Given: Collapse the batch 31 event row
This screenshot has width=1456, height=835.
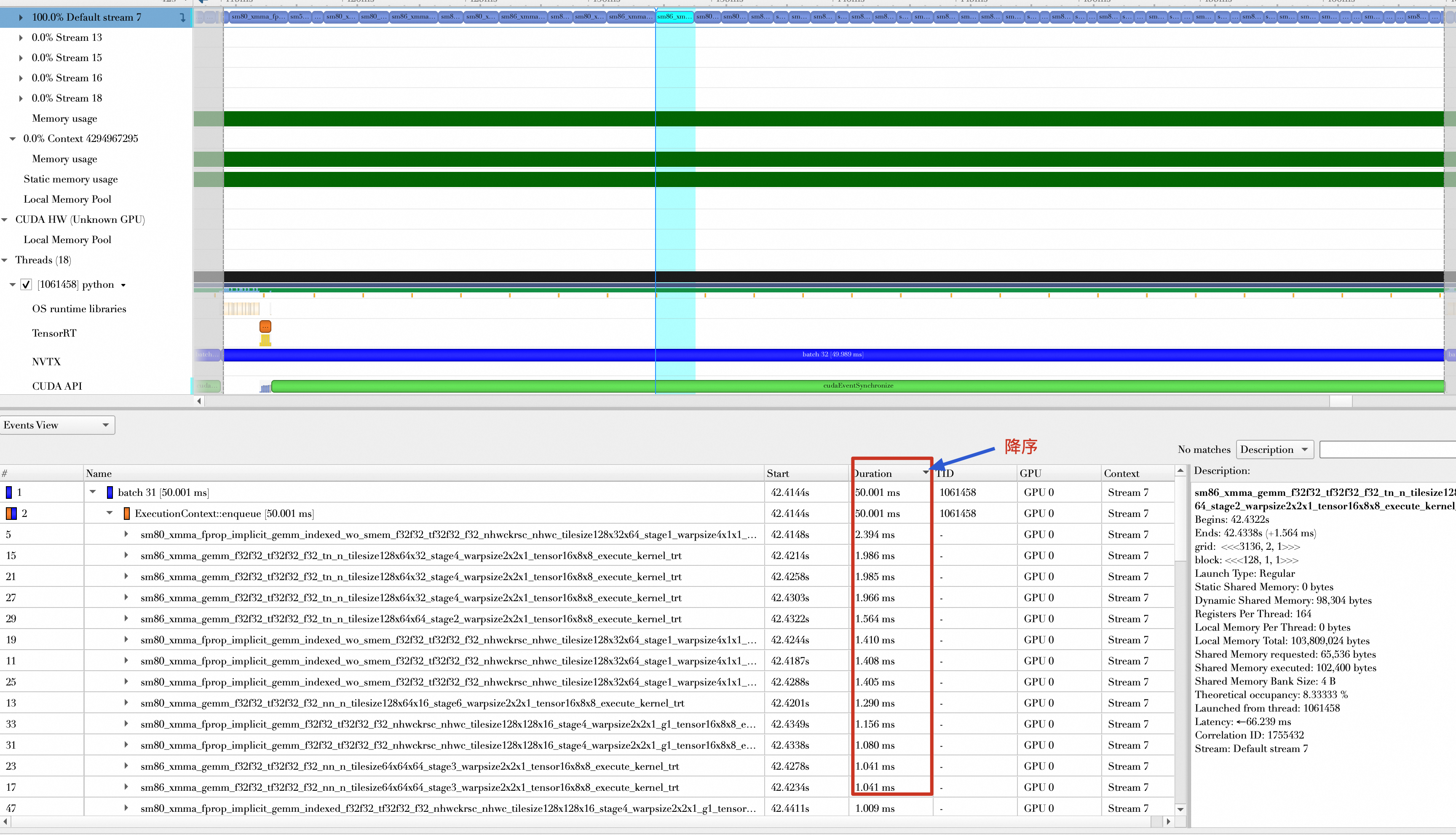Looking at the screenshot, I should point(92,492).
